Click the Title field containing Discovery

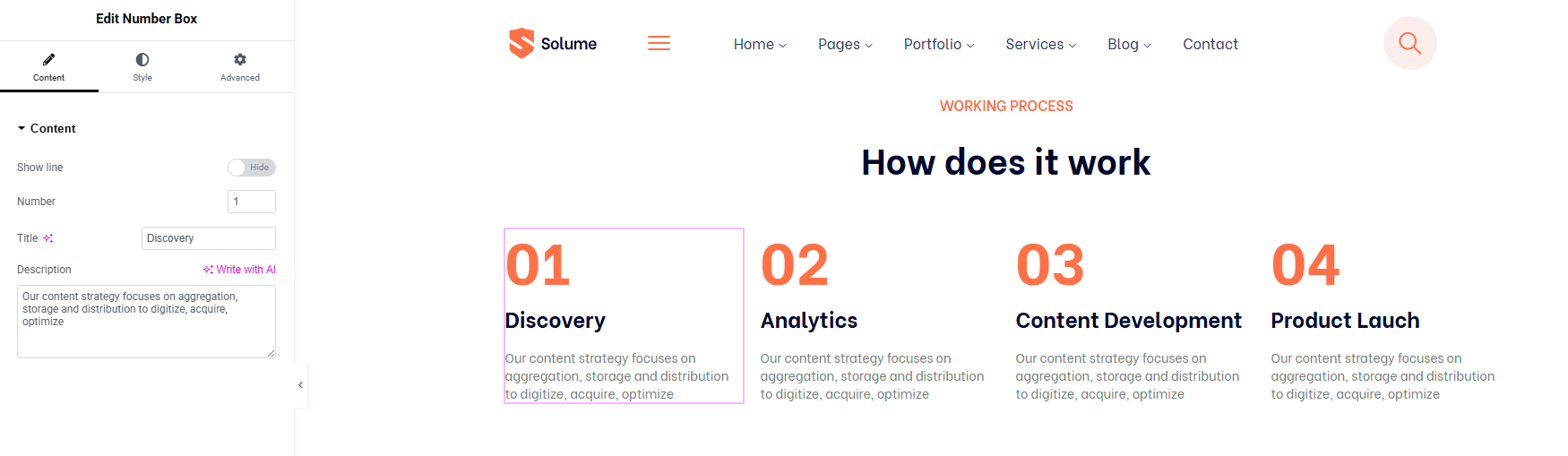(x=209, y=238)
